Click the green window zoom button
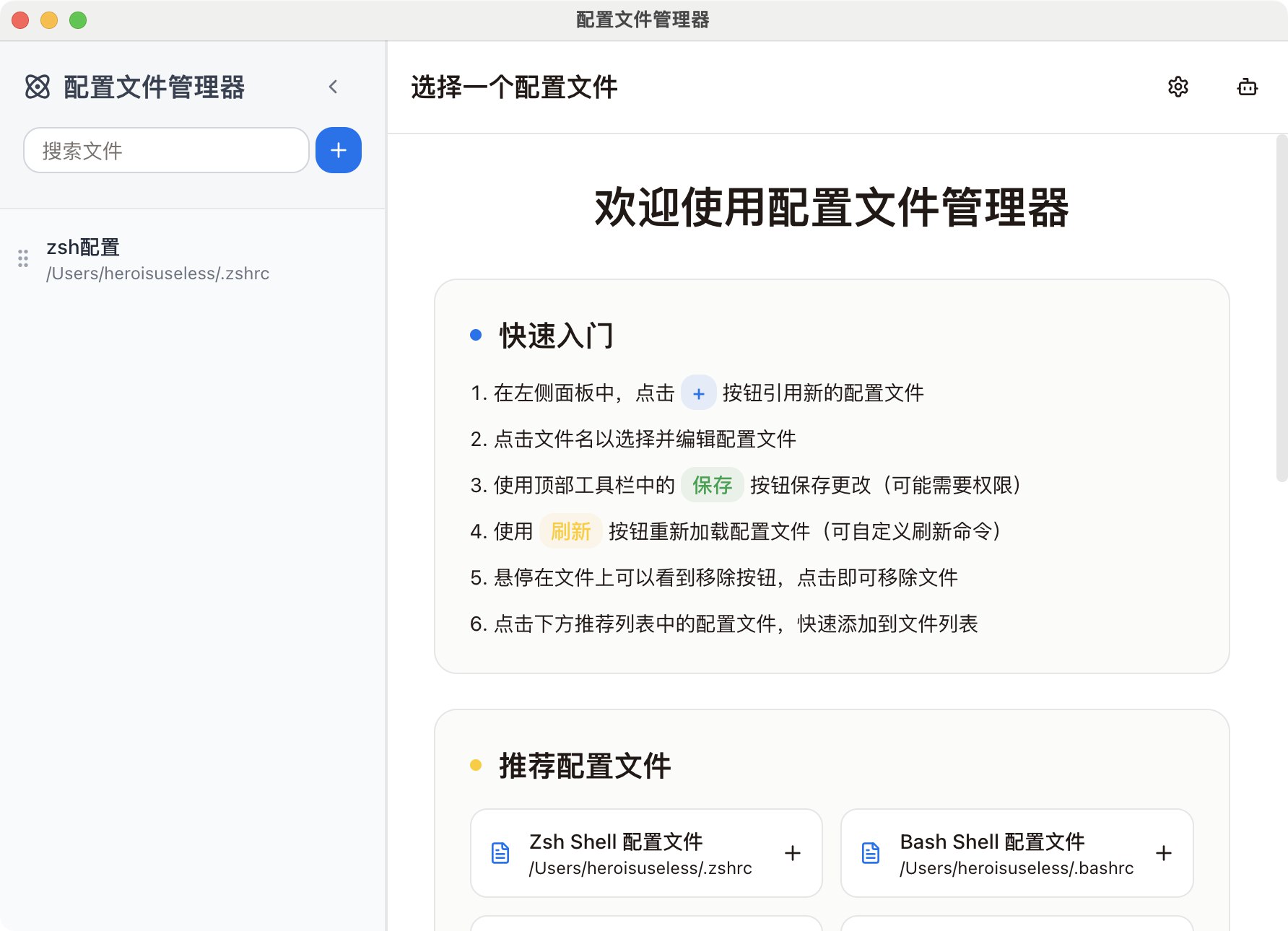The width and height of the screenshot is (1288, 931). click(78, 20)
